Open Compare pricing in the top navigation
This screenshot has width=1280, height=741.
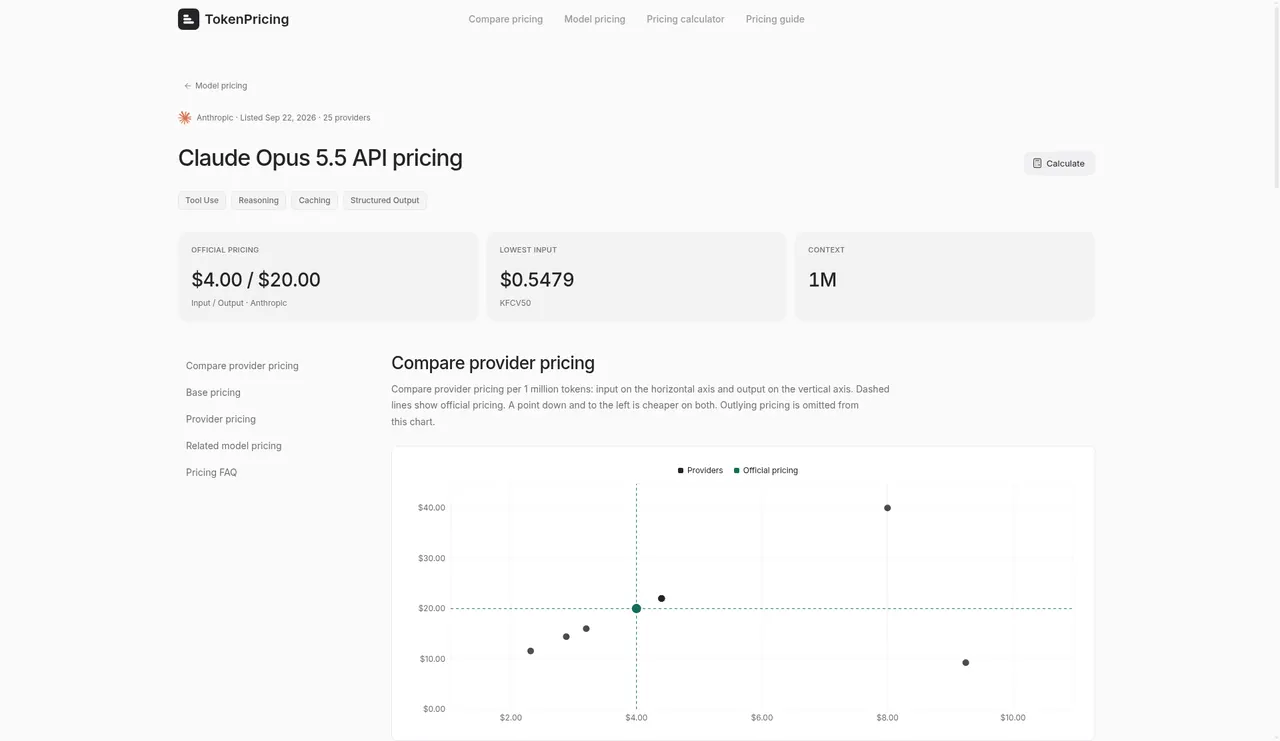[506, 19]
